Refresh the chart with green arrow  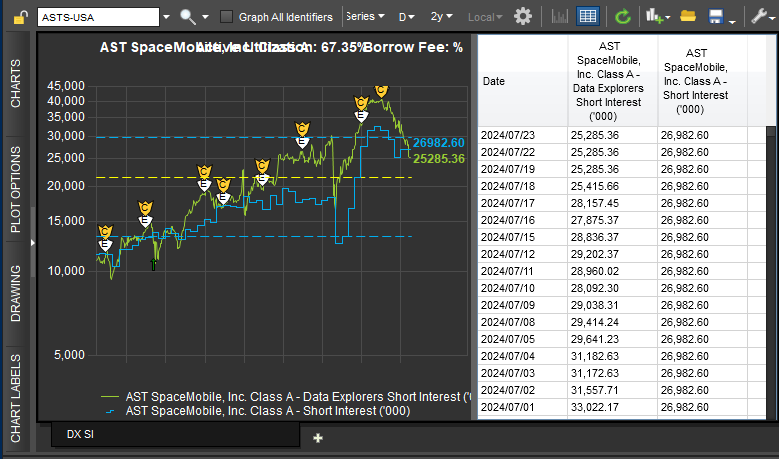(x=623, y=17)
